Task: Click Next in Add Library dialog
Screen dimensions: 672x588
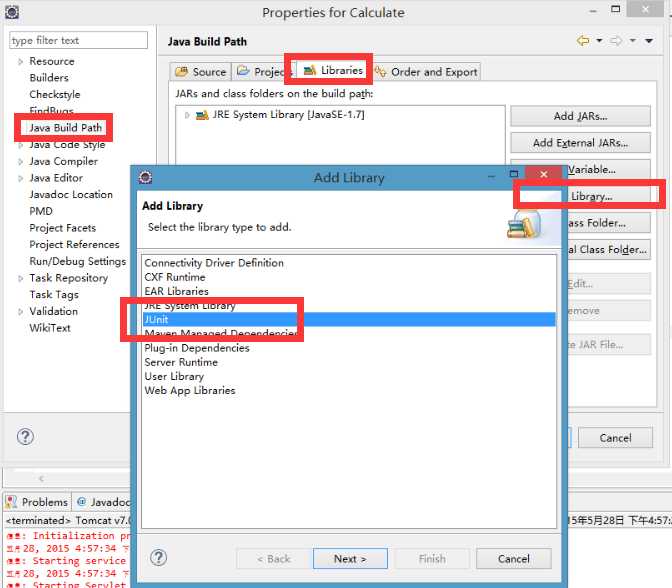Action: click(x=350, y=559)
